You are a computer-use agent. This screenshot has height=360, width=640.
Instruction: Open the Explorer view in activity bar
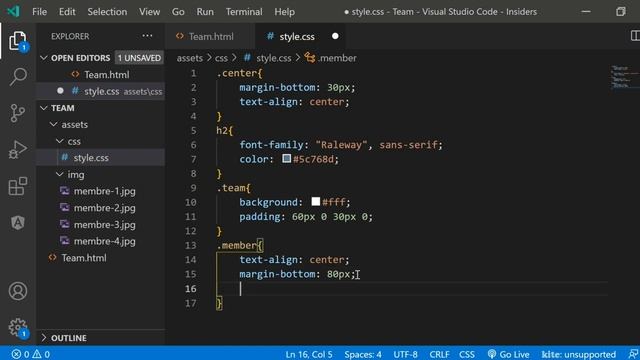click(x=18, y=41)
